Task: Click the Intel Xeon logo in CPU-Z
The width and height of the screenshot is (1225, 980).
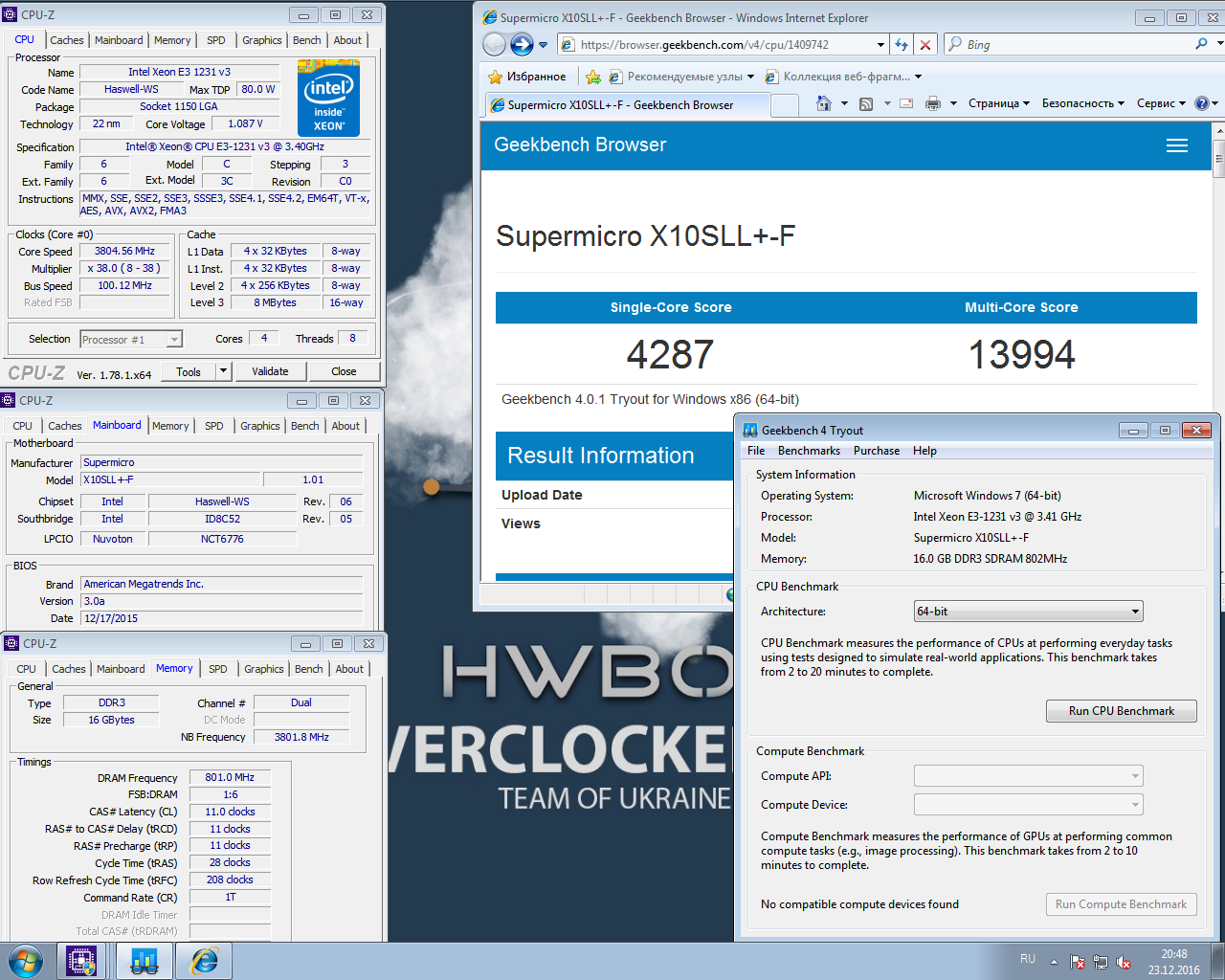Action: (x=328, y=98)
